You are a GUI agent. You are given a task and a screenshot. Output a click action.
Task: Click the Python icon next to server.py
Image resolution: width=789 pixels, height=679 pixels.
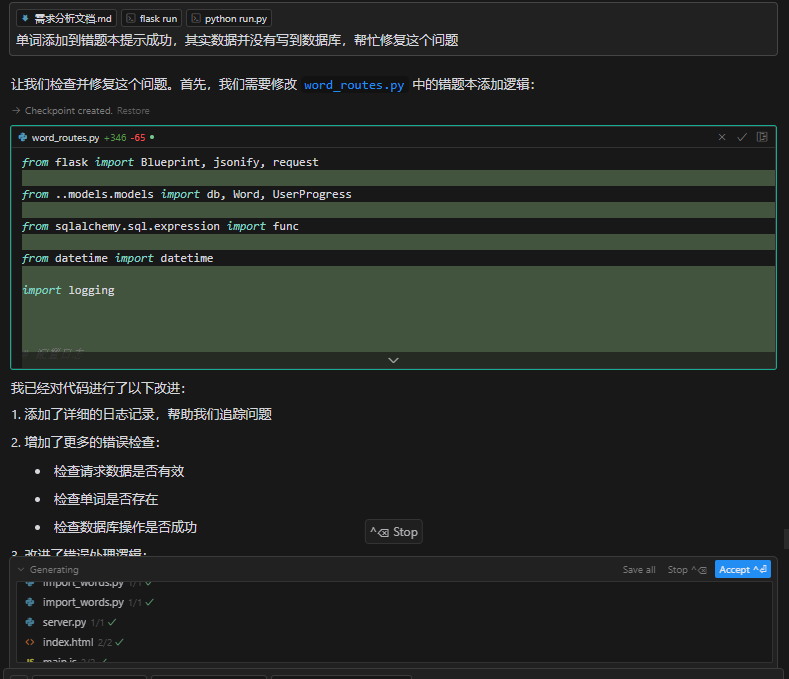click(30, 622)
